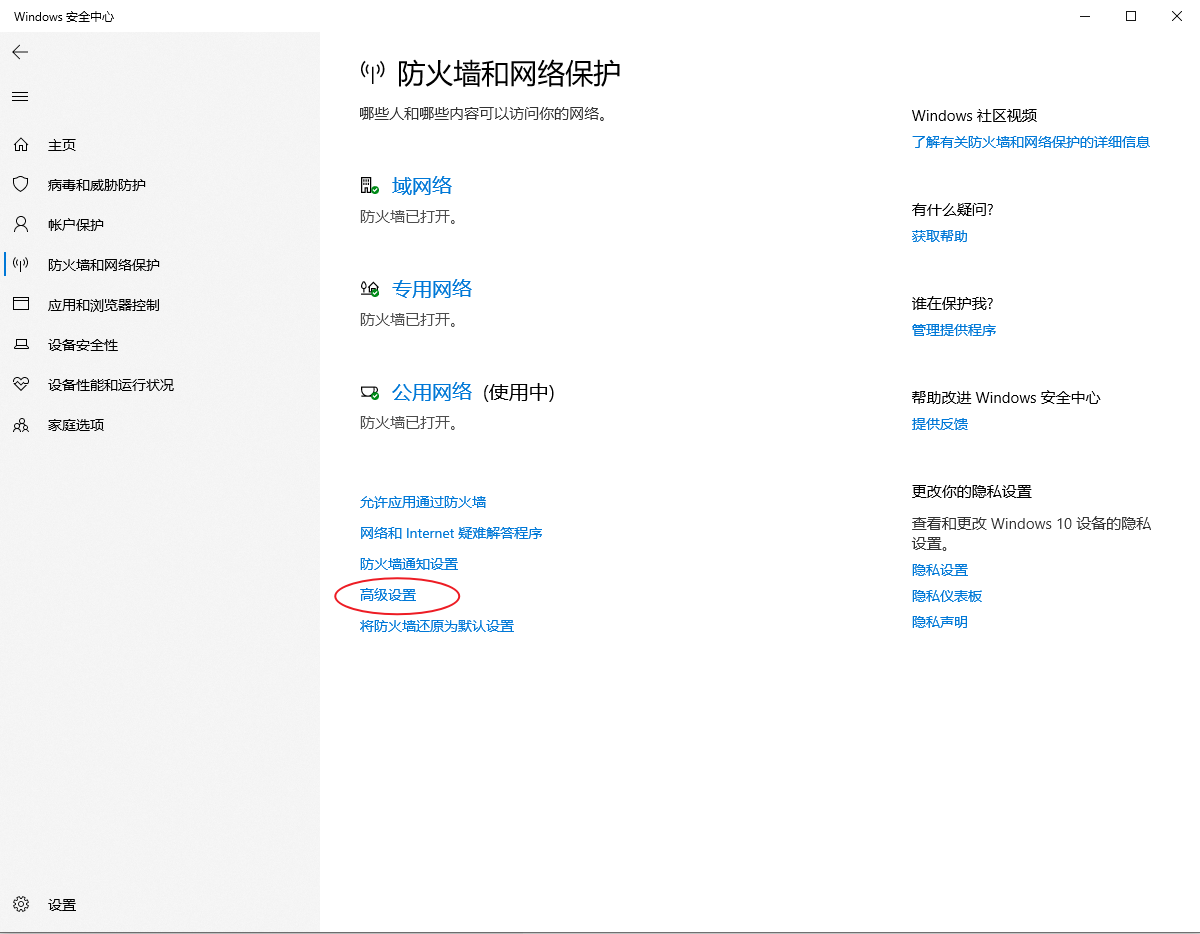Viewport: 1200px width, 934px height.
Task: Click the (使用中) label
Action: 519,392
